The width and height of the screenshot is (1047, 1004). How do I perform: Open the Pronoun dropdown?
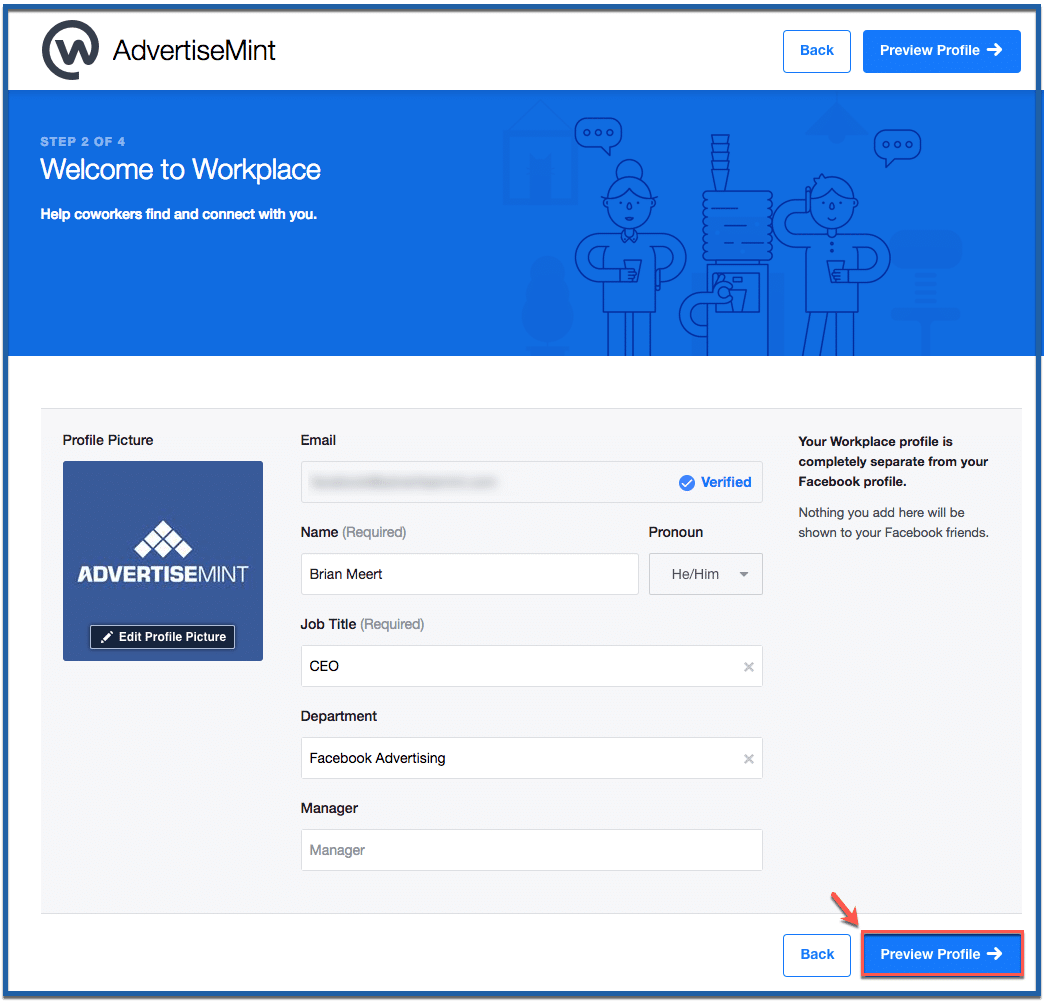pyautogui.click(x=705, y=574)
